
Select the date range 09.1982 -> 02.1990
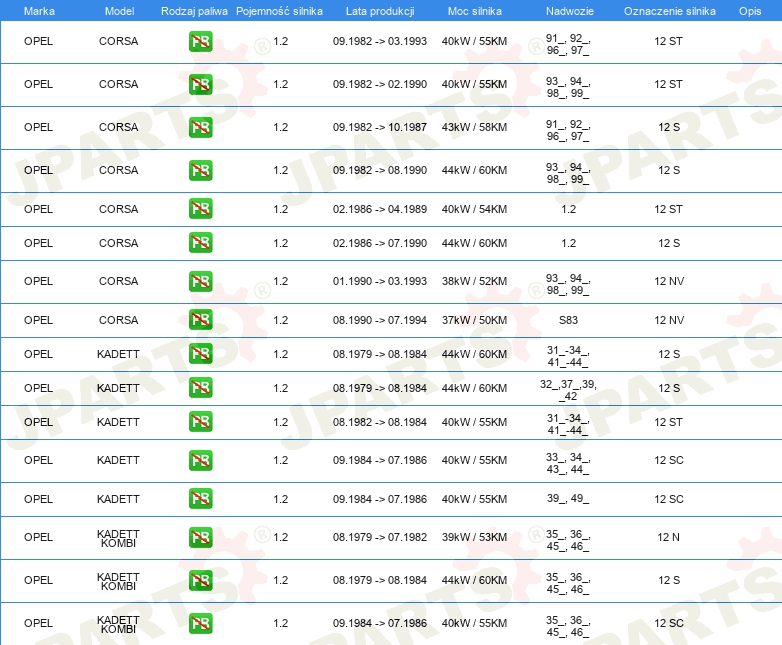(x=380, y=84)
